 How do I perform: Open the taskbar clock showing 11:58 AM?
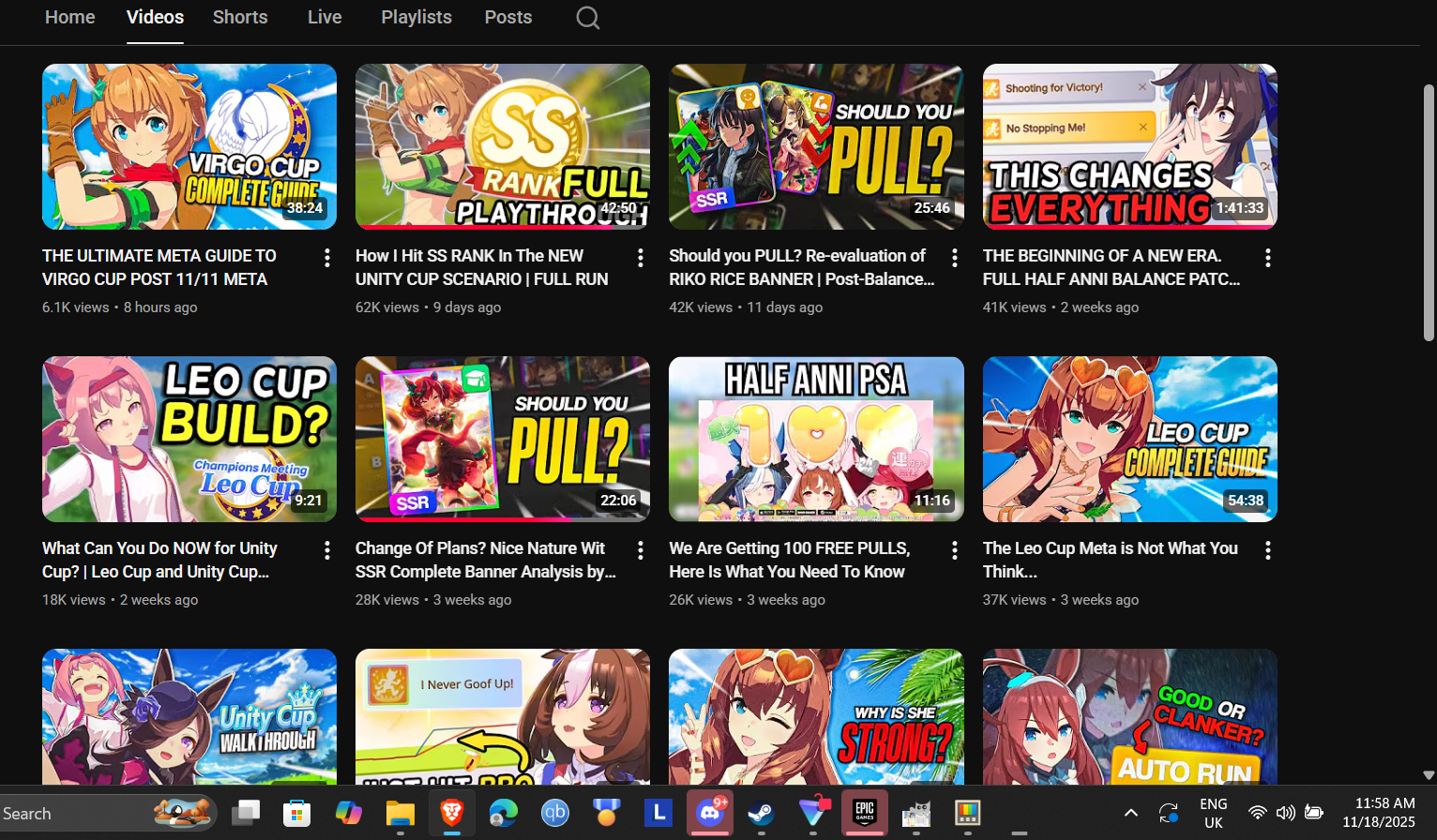(1379, 813)
